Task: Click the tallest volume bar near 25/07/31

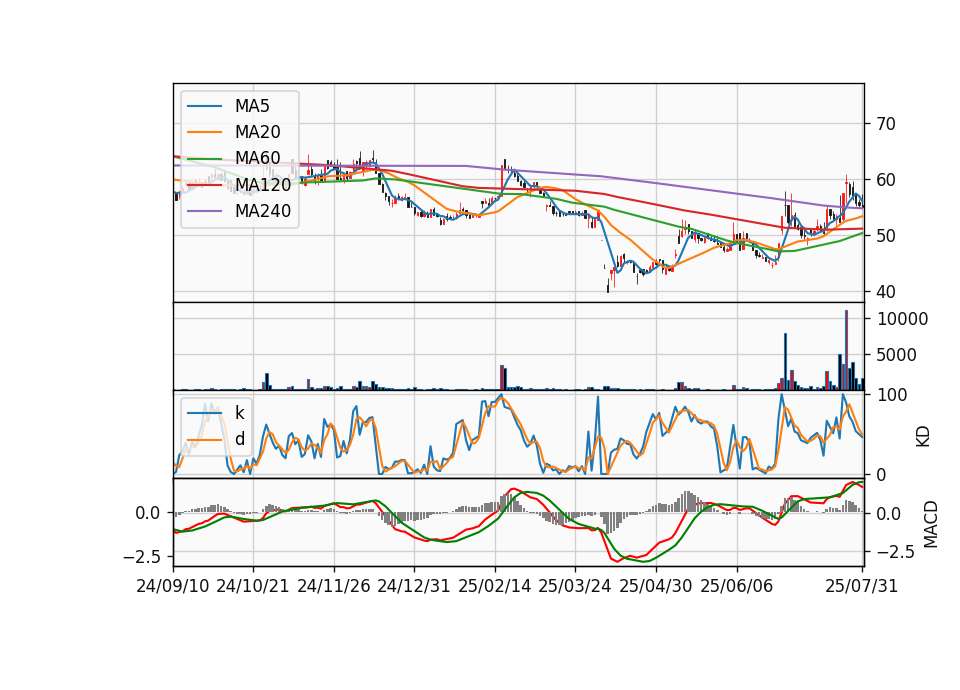Action: (847, 350)
